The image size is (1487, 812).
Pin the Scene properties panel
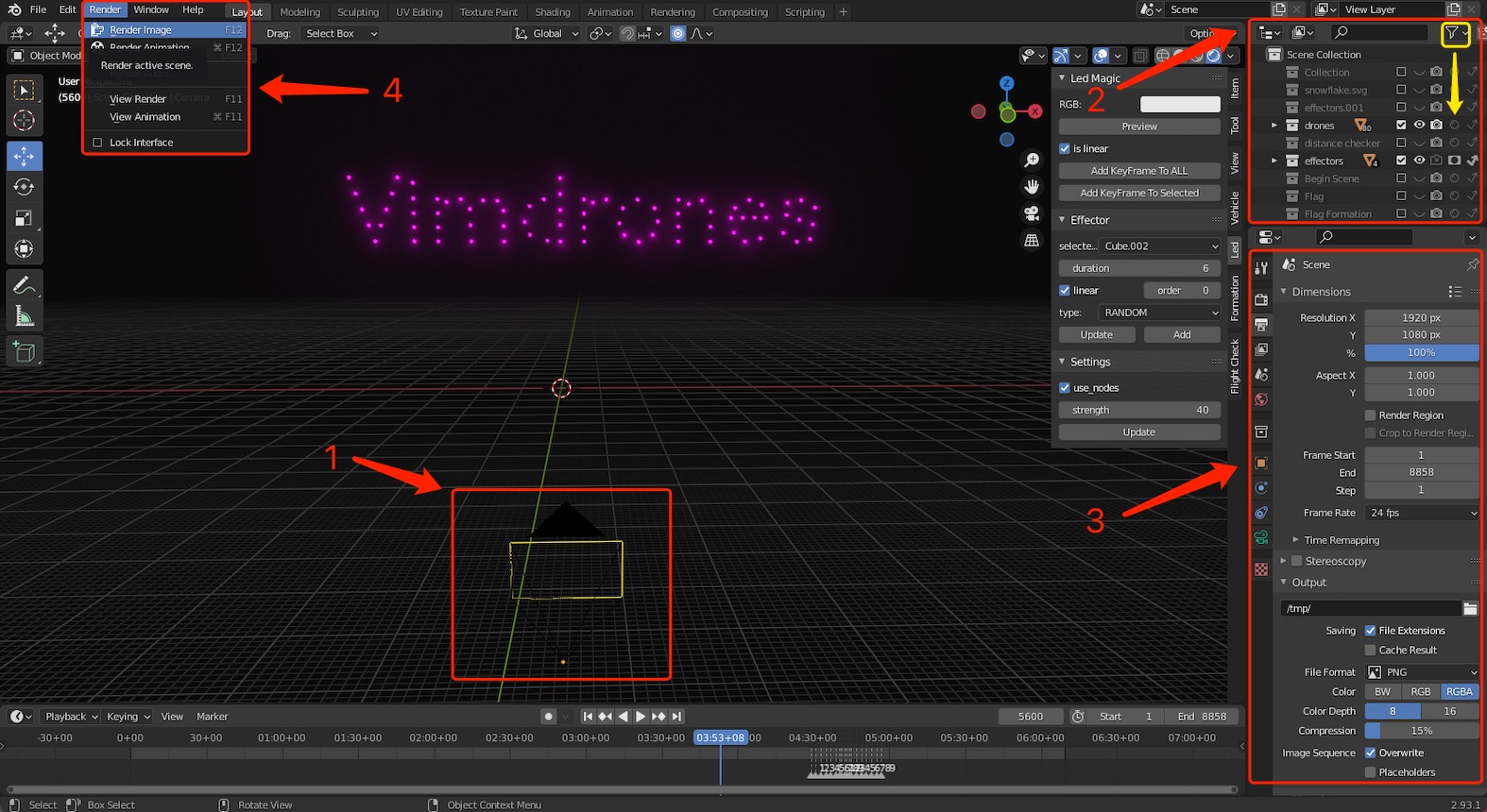[1472, 264]
